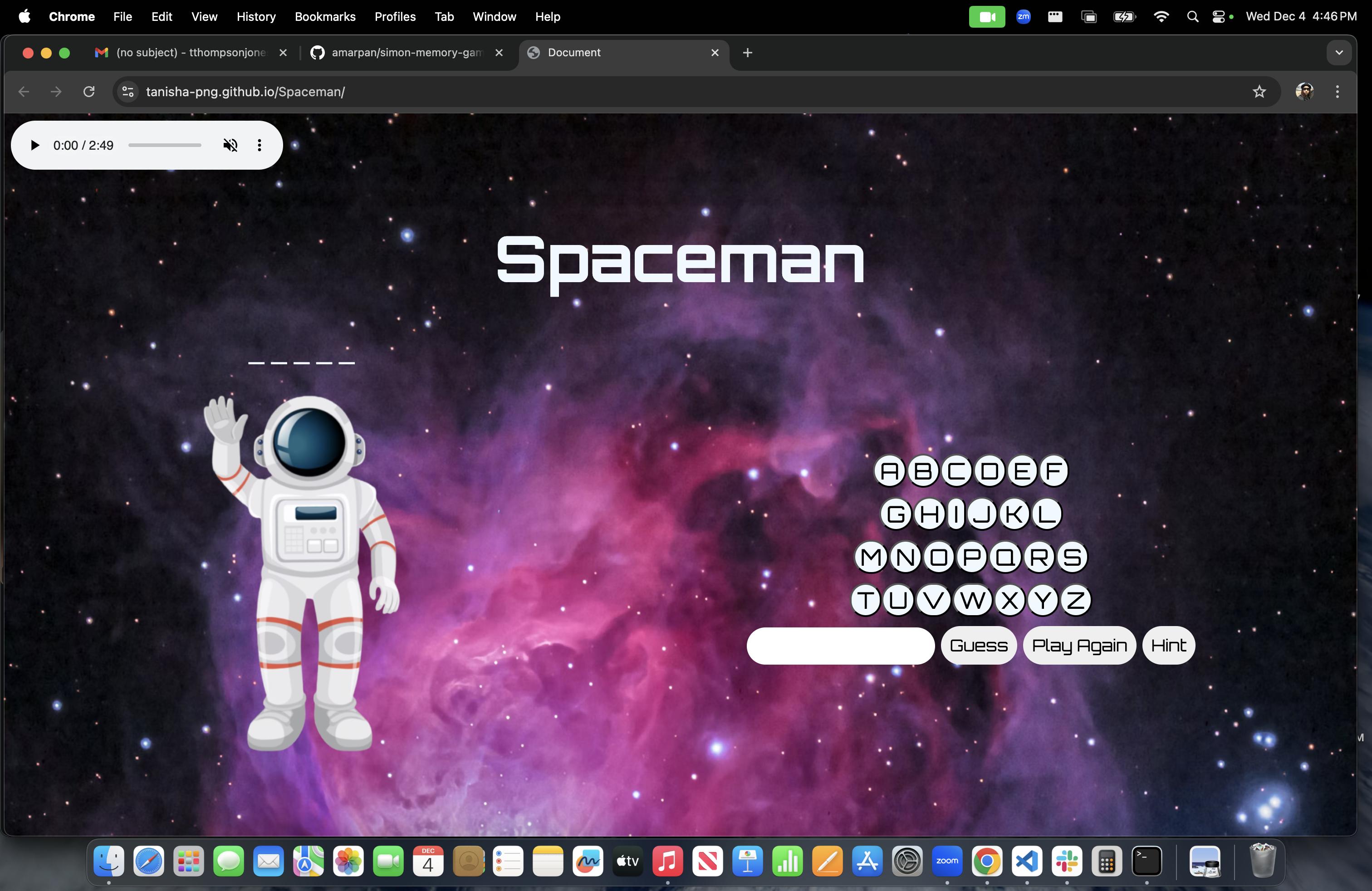
Task: Open the History menu
Action: 256,17
